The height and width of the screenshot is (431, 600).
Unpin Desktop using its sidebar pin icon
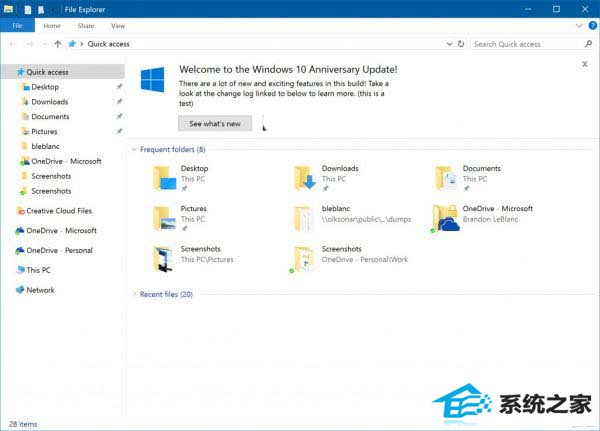click(119, 87)
